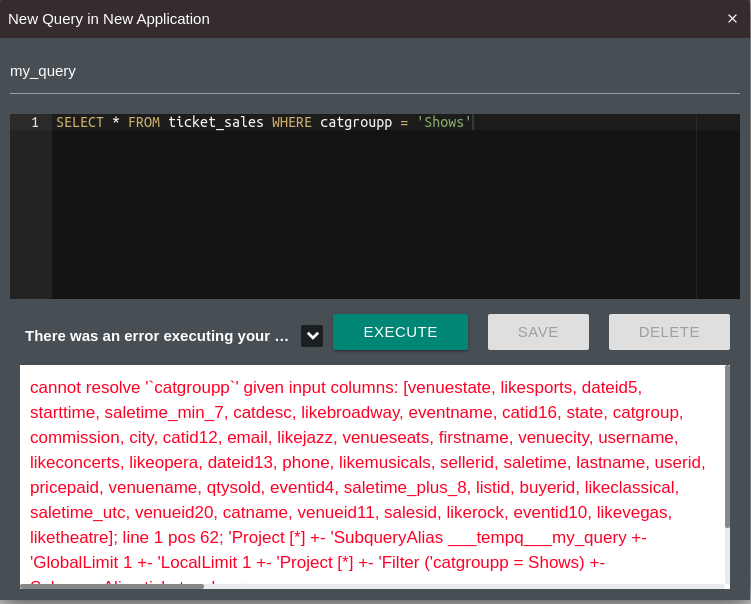Click 'likebroadway' in the error column list
Image resolution: width=751 pixels, height=604 pixels.
350,412
